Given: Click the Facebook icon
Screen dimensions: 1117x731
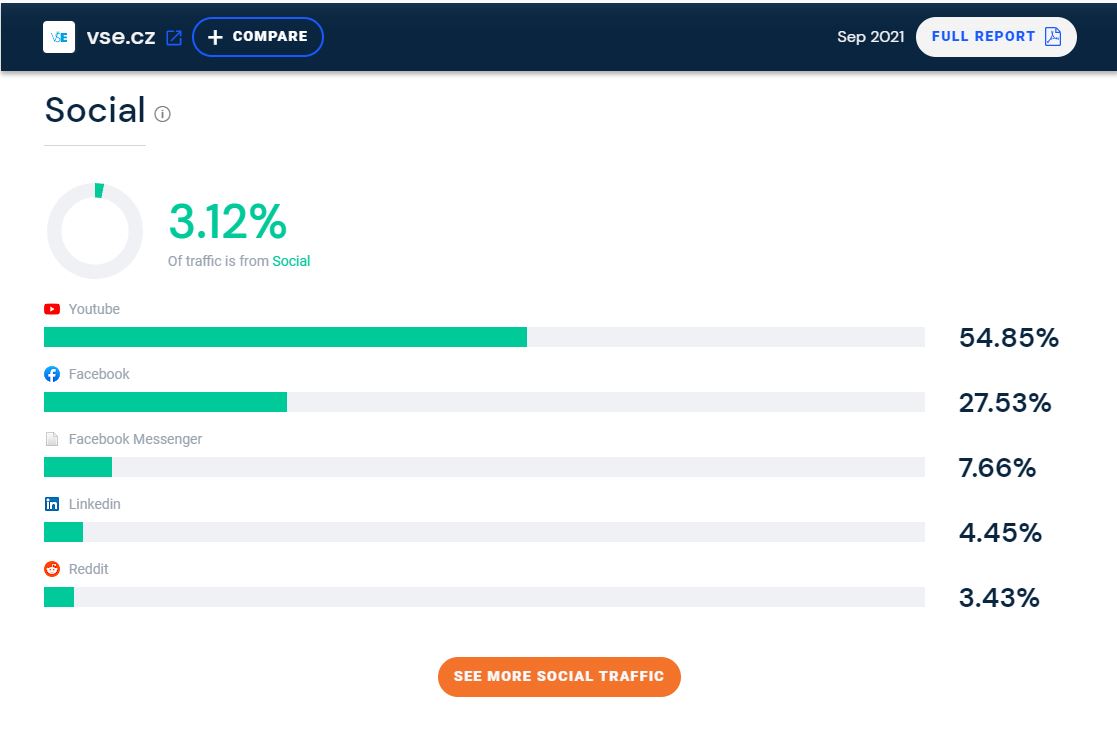Looking at the screenshot, I should coord(52,374).
